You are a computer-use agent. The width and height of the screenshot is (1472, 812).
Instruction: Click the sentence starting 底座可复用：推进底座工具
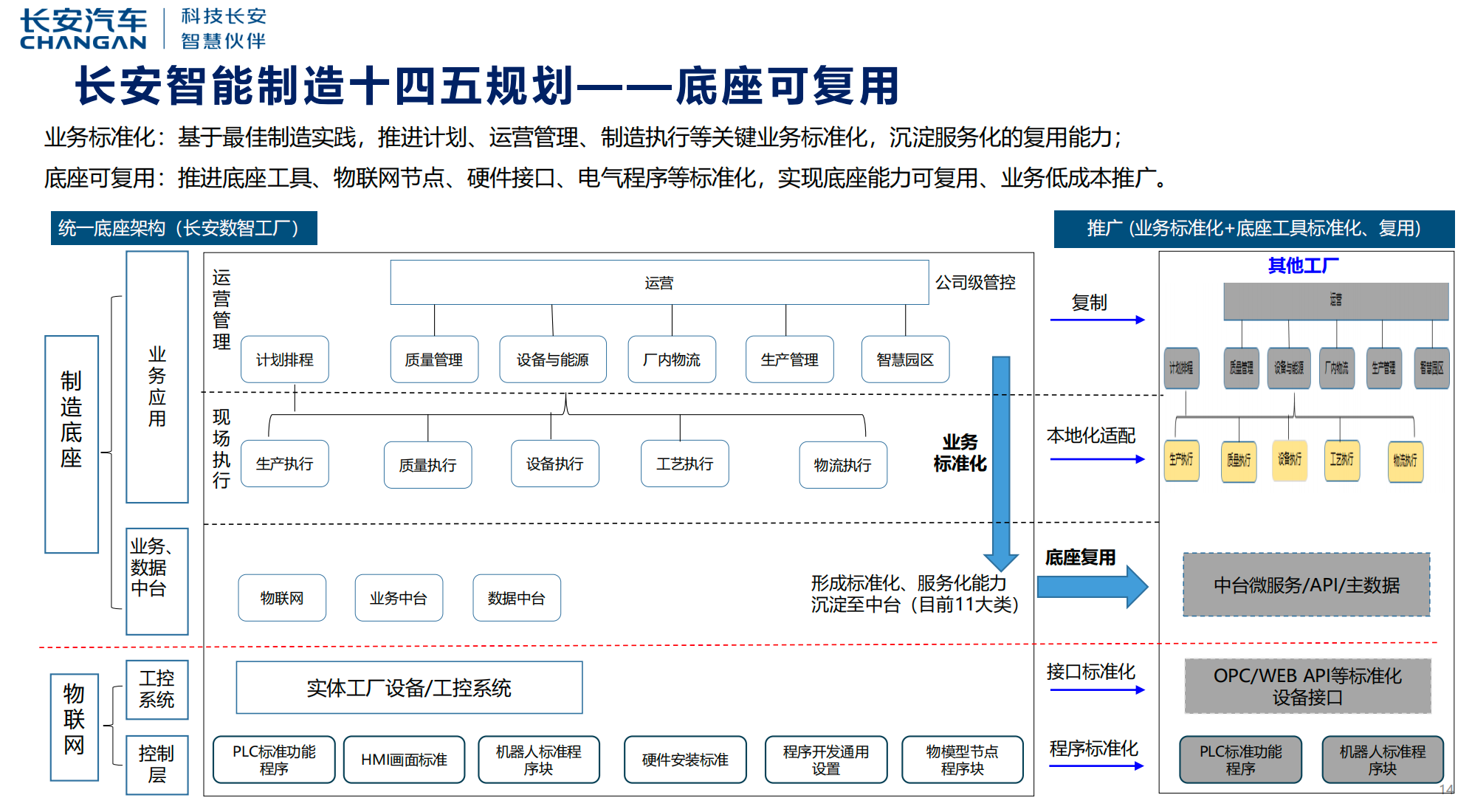tap(605, 178)
